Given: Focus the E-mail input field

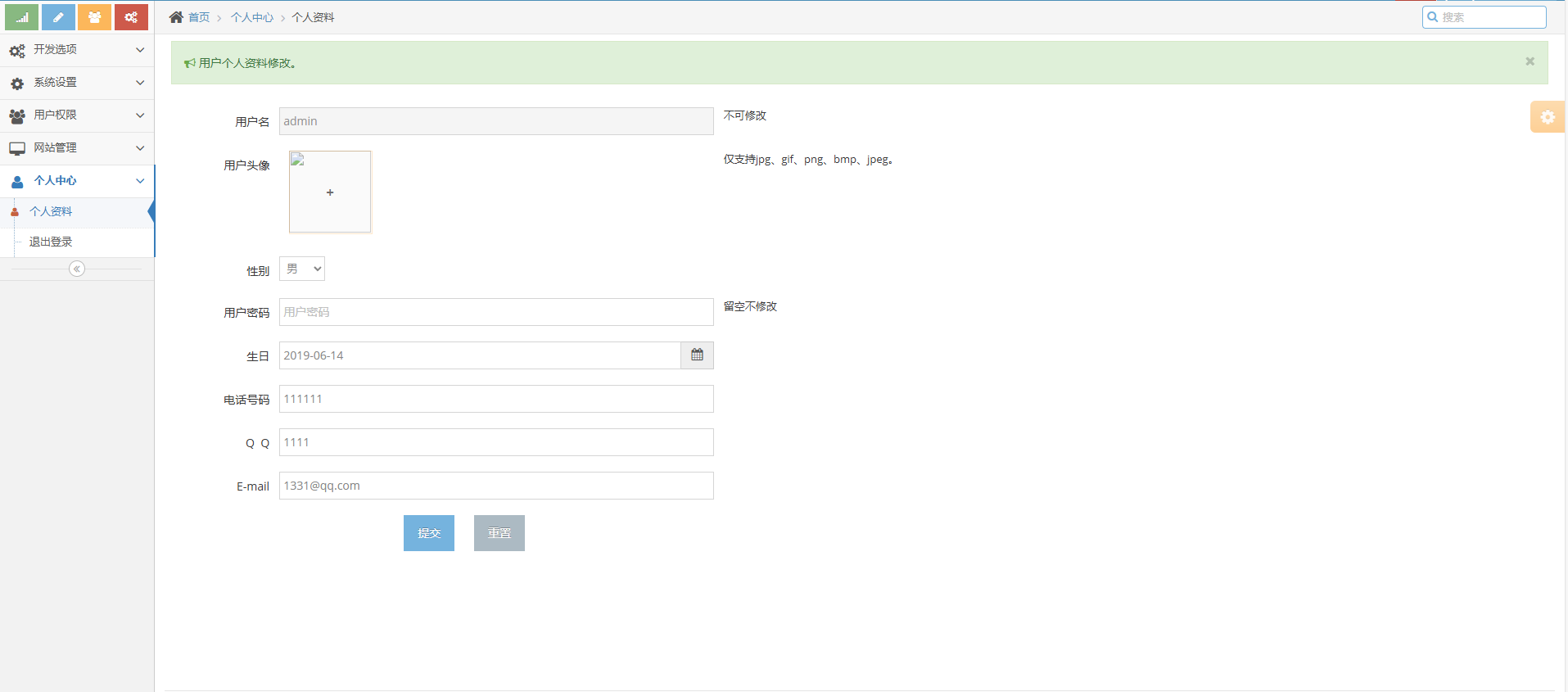Looking at the screenshot, I should point(496,486).
